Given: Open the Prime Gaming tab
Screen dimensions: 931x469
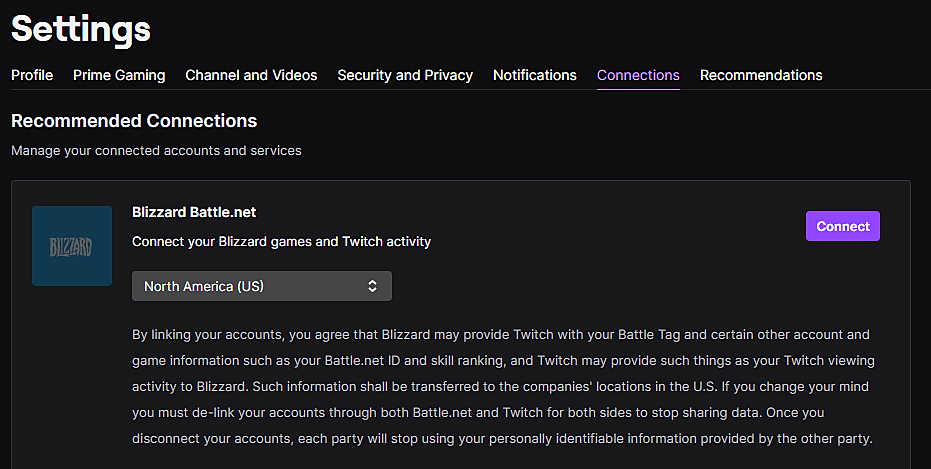Looking at the screenshot, I should 119,75.
